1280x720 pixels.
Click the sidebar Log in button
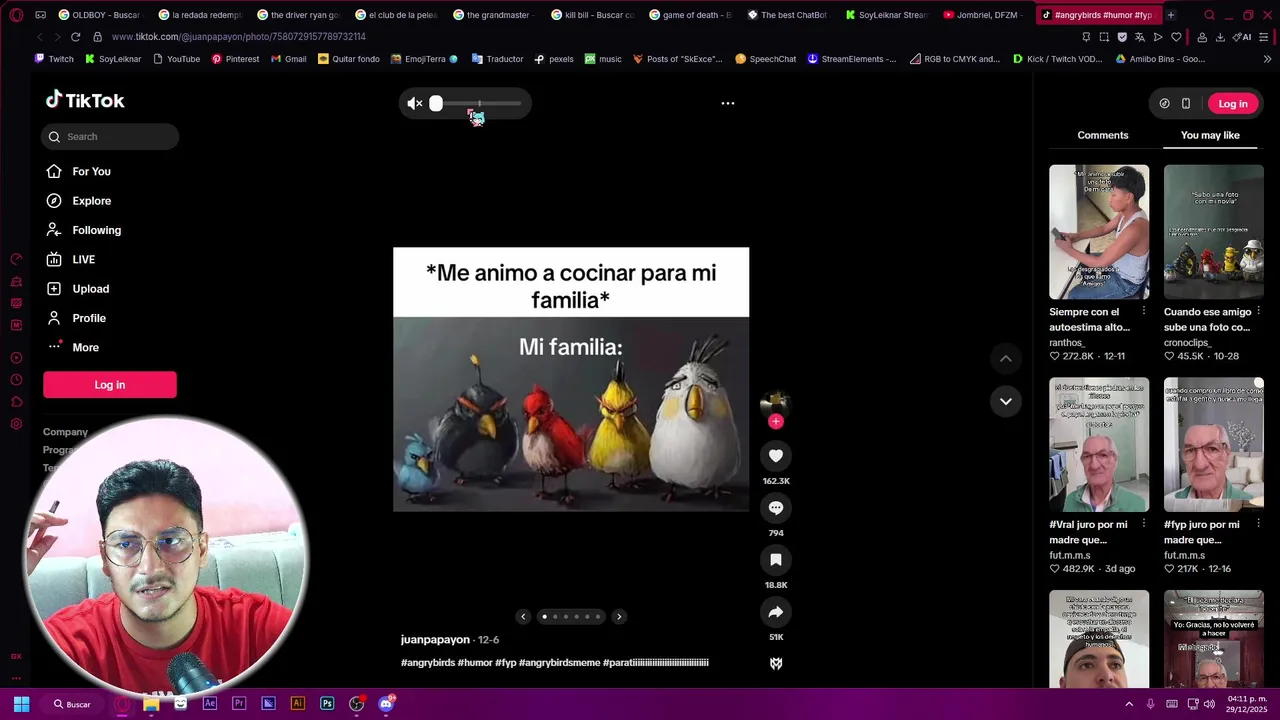[110, 385]
